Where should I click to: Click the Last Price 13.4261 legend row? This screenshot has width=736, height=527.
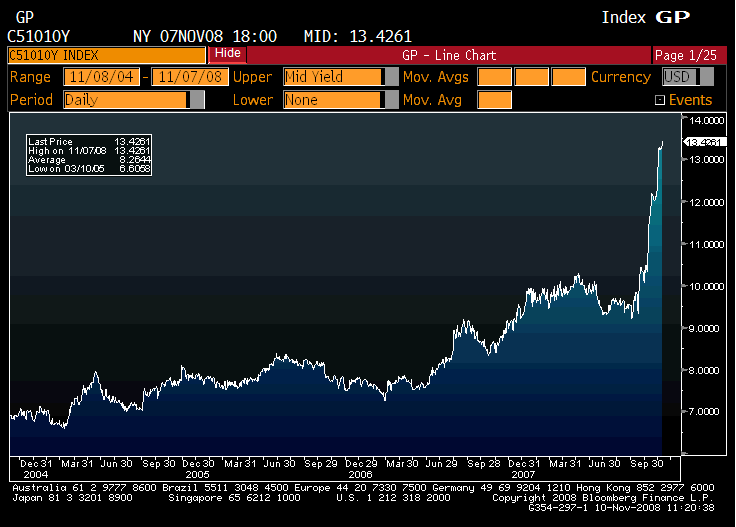pos(89,141)
